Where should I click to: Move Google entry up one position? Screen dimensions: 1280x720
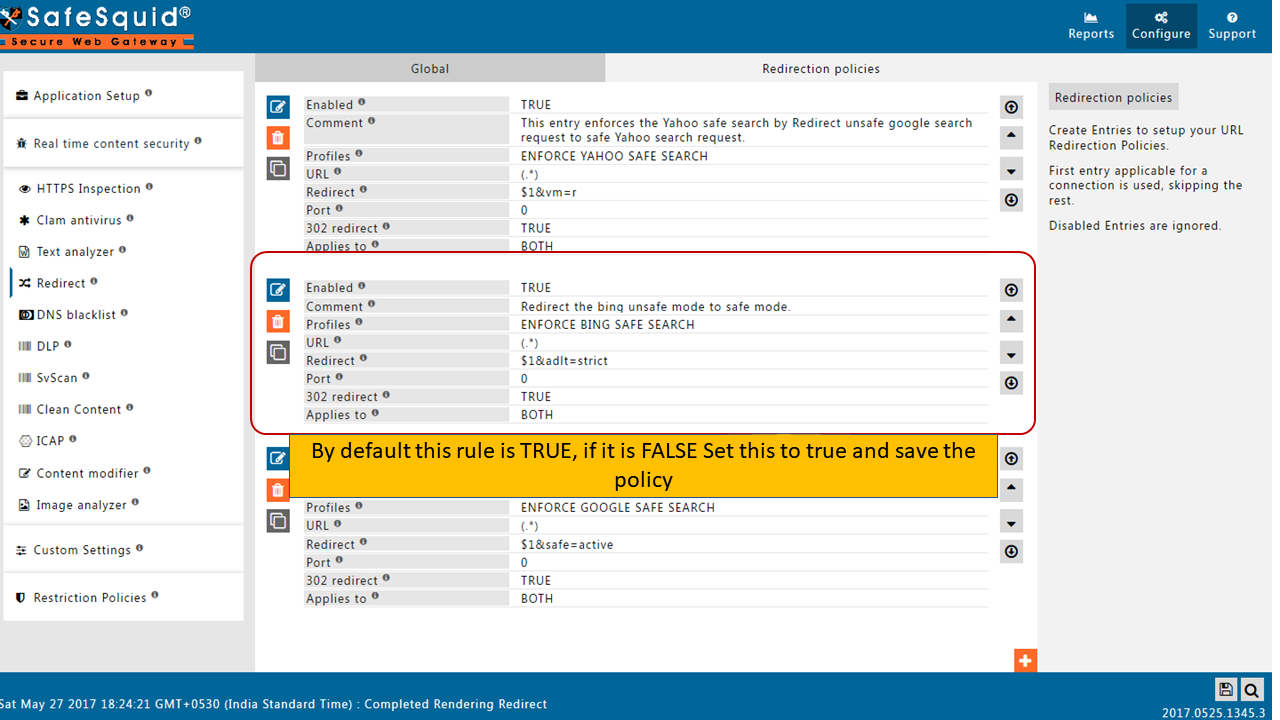[1011, 489]
